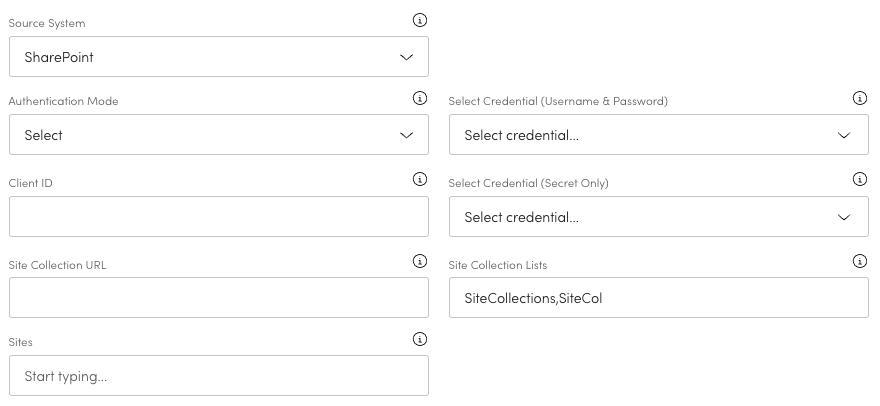Click the chevron arrow in Source System
The width and height of the screenshot is (880, 406).
(406, 57)
